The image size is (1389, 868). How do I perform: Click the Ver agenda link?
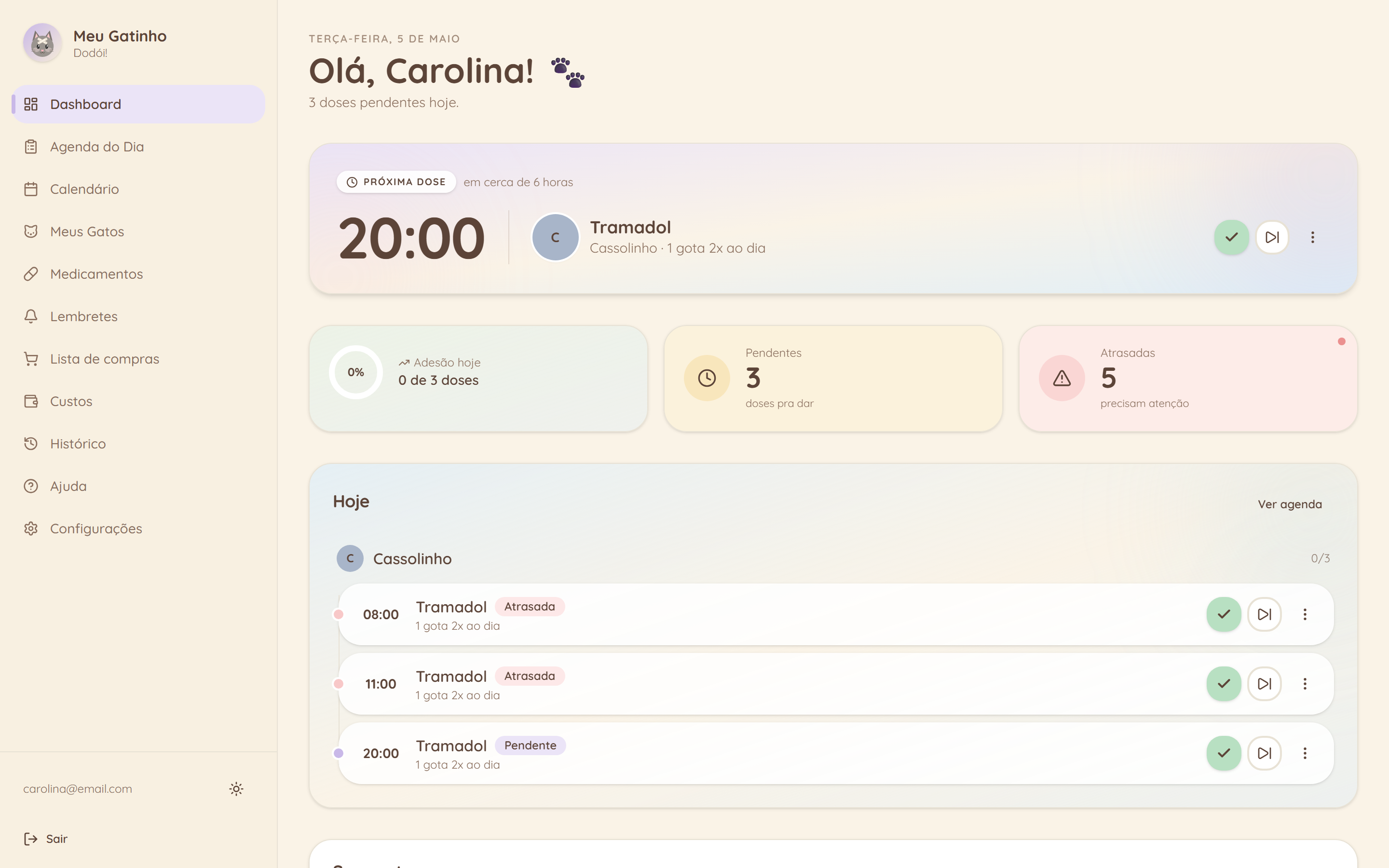pyautogui.click(x=1290, y=504)
